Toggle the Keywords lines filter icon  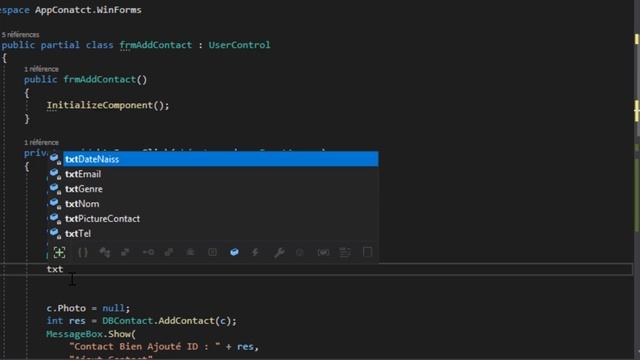click(345, 252)
